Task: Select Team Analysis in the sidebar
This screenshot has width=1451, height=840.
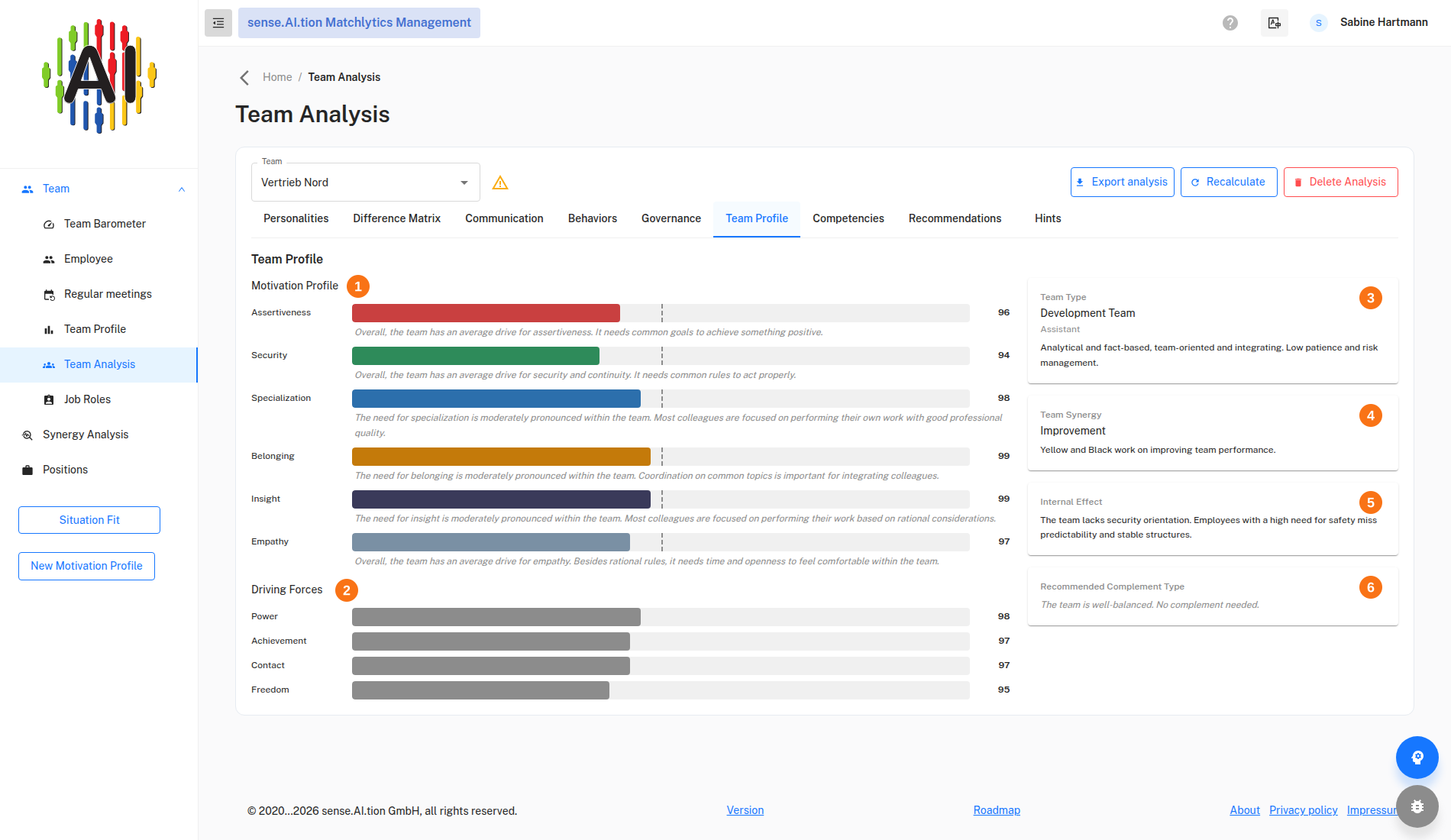Action: [99, 365]
